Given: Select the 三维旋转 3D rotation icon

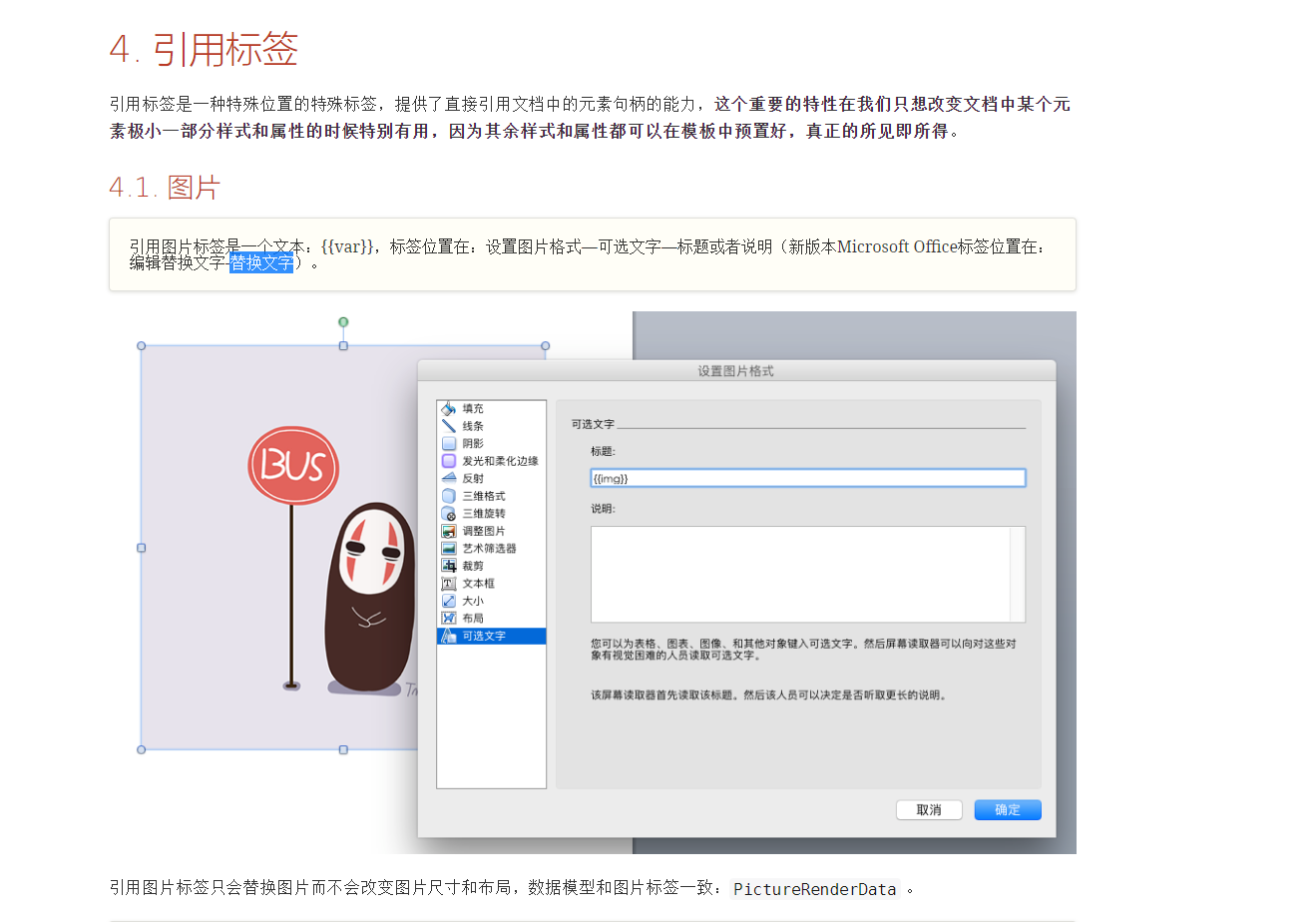Looking at the screenshot, I should click(449, 514).
